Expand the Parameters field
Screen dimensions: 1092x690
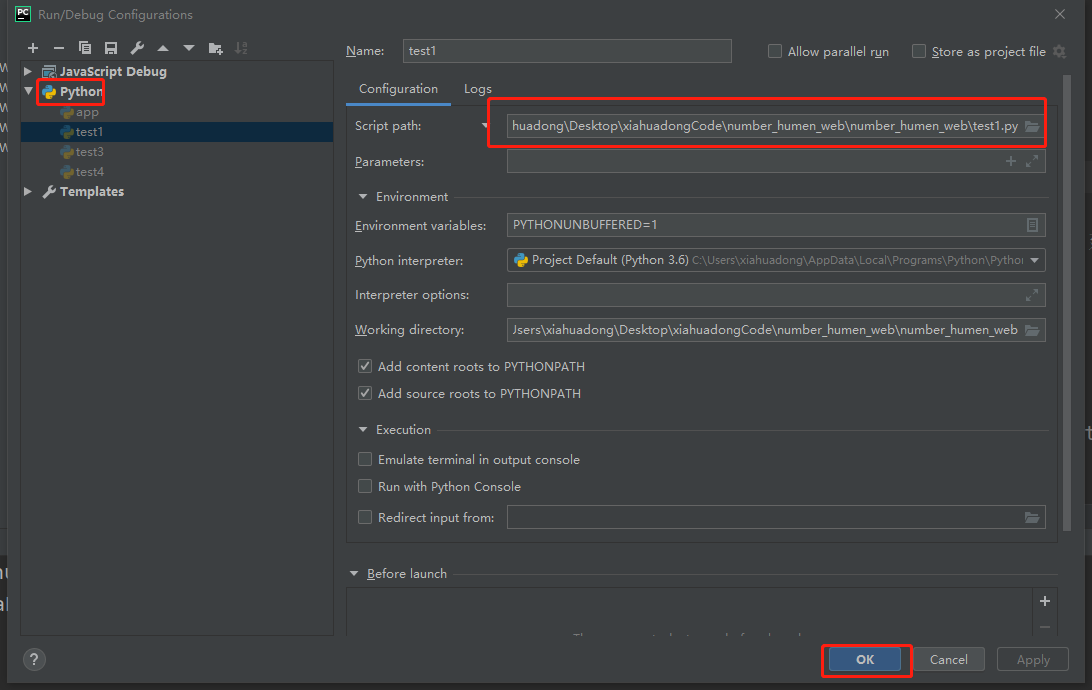(1032, 161)
